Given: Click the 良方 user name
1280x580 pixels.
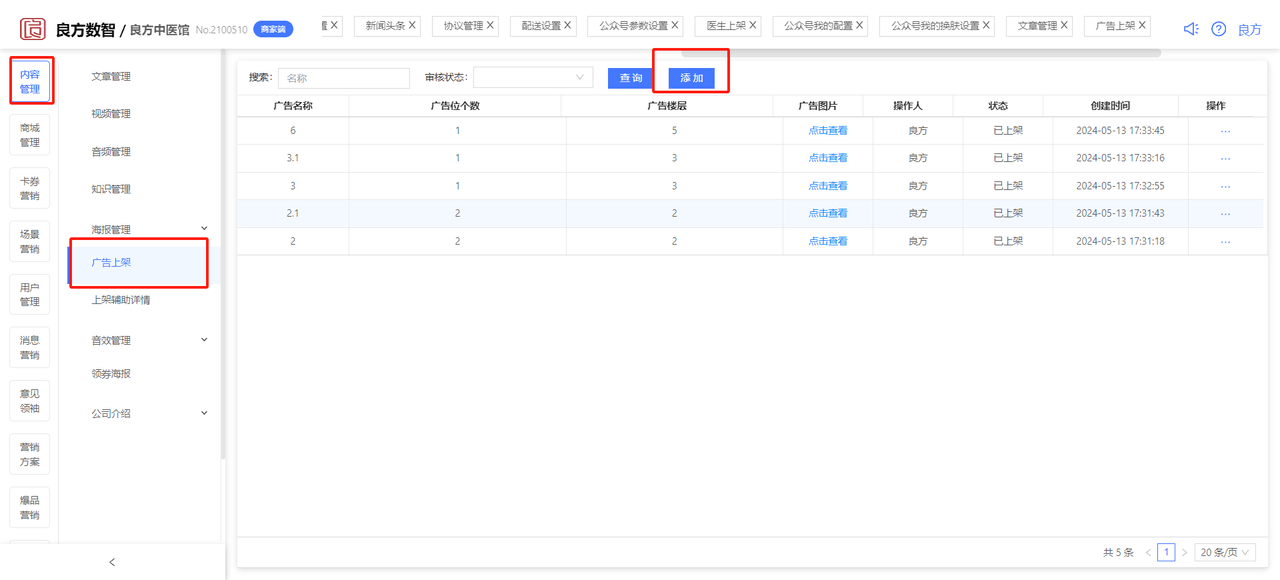Looking at the screenshot, I should 1250,30.
